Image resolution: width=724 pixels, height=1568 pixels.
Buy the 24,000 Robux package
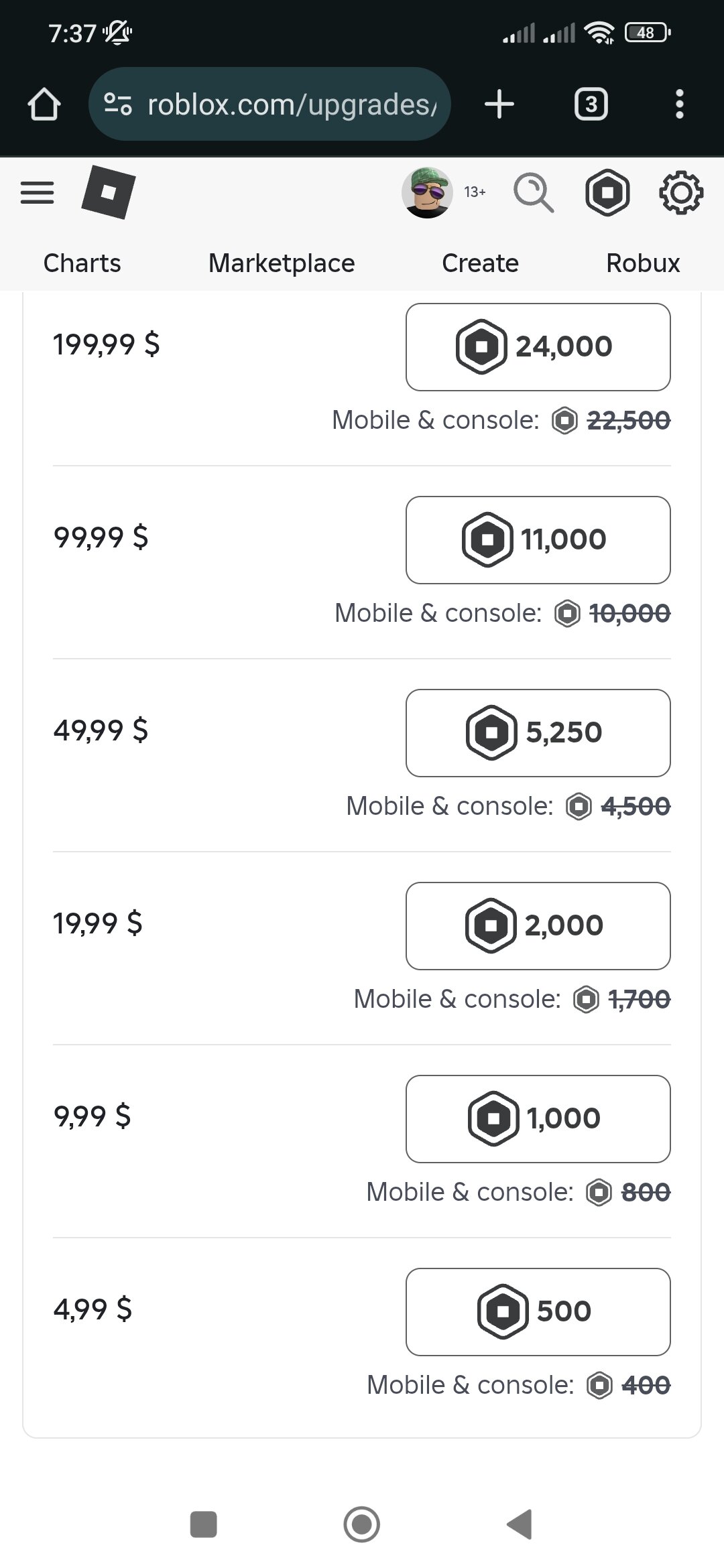[x=538, y=347]
